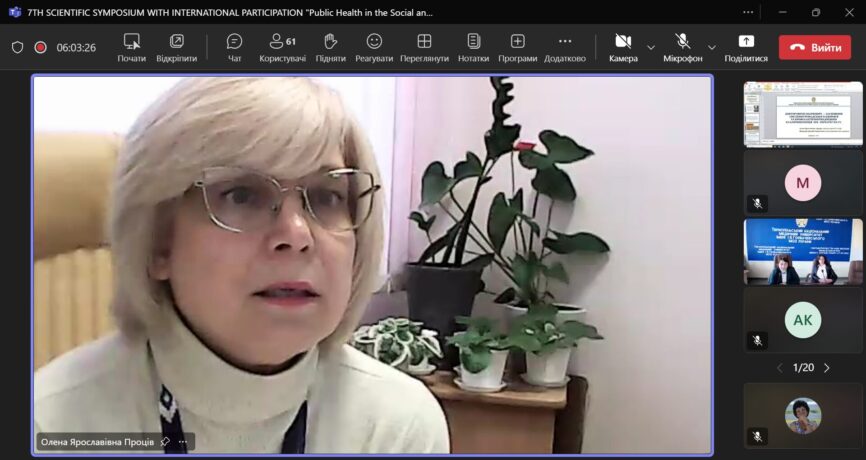Open Нотатки meeting notes
This screenshot has height=460, width=866.
pyautogui.click(x=473, y=46)
